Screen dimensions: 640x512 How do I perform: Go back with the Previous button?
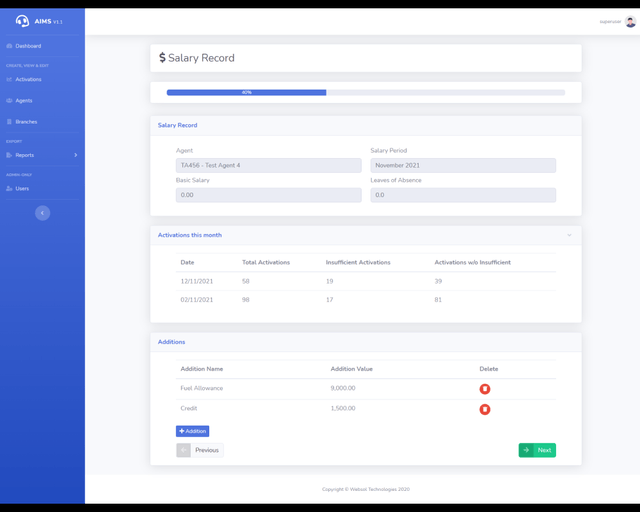click(200, 450)
